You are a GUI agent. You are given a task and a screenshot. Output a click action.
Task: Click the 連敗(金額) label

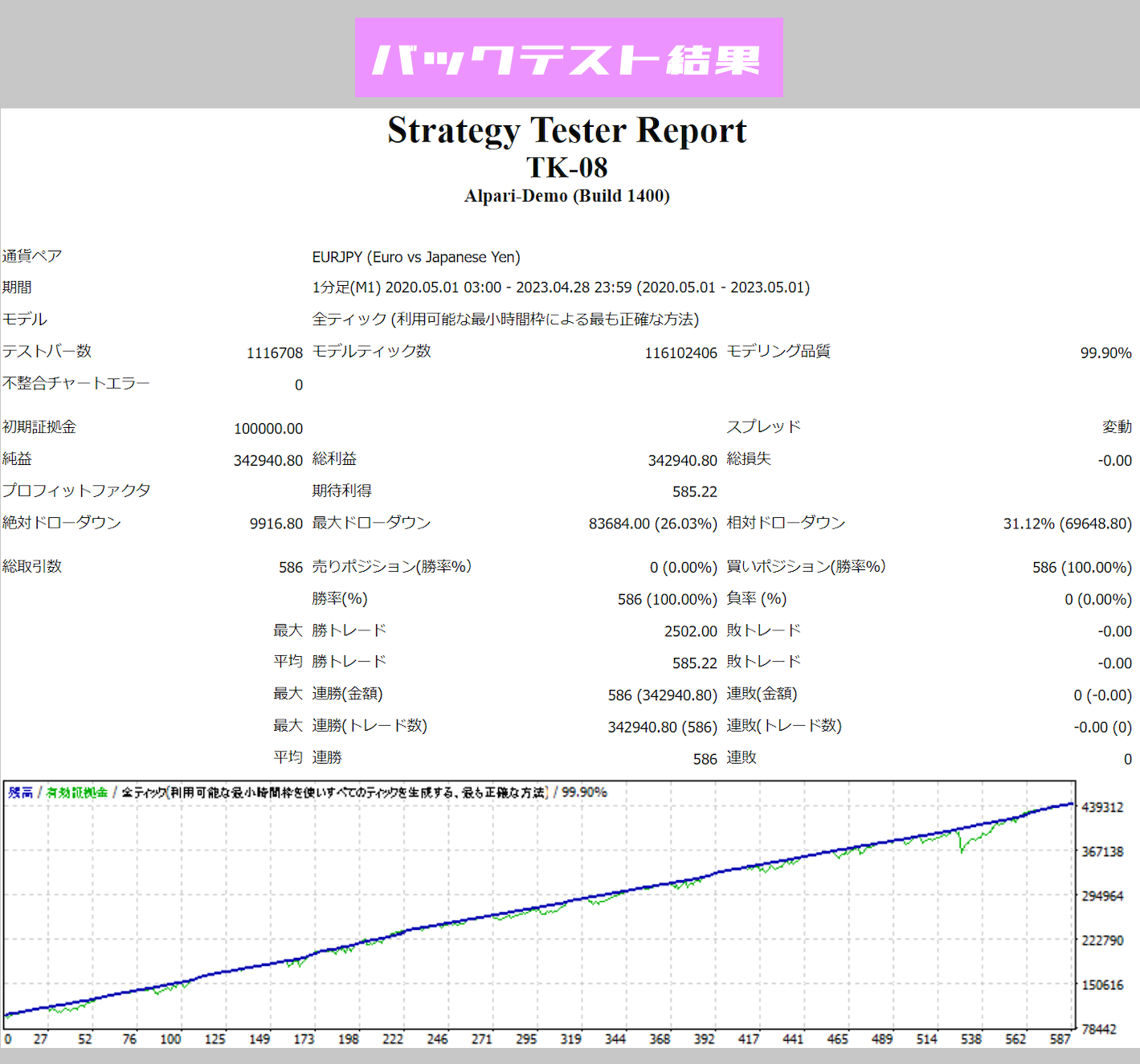coord(762,693)
